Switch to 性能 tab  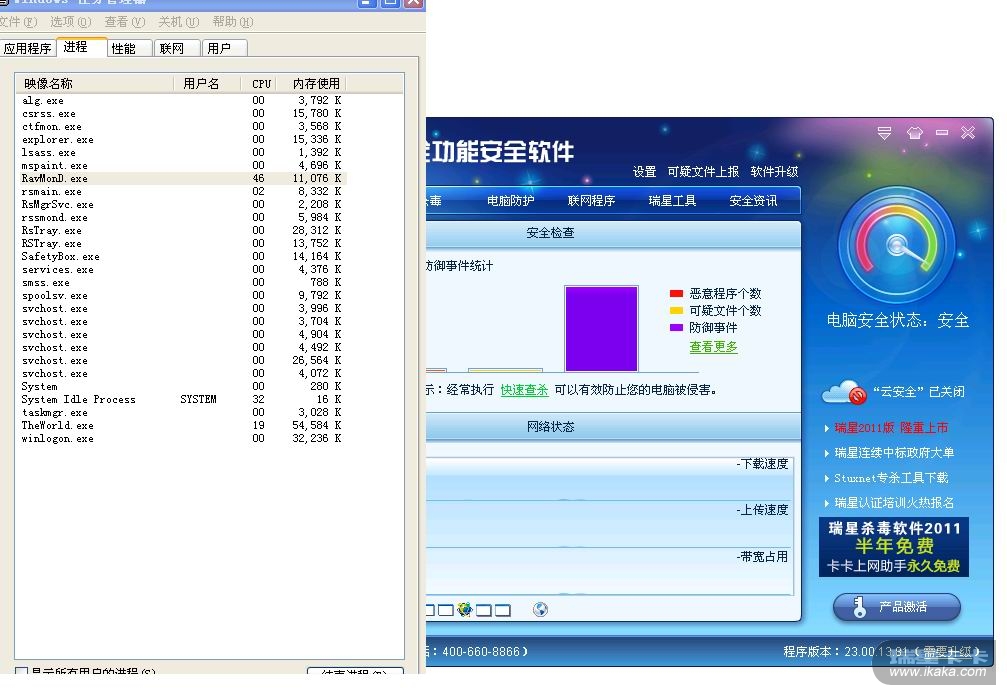pos(128,48)
